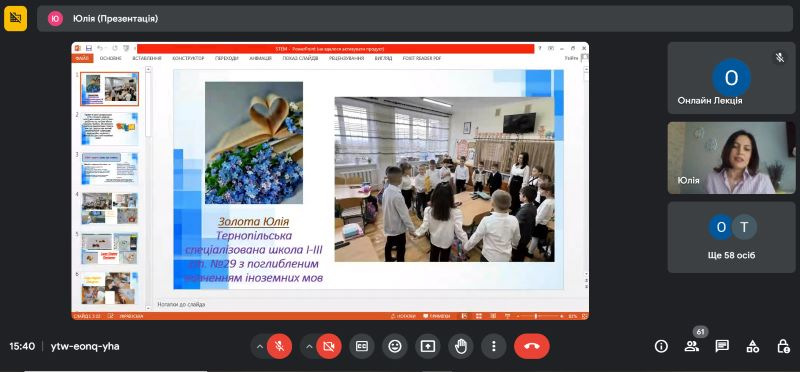Switch to ПОКАЗ СЛАЙДІВ ribbon tab

pyautogui.click(x=301, y=58)
